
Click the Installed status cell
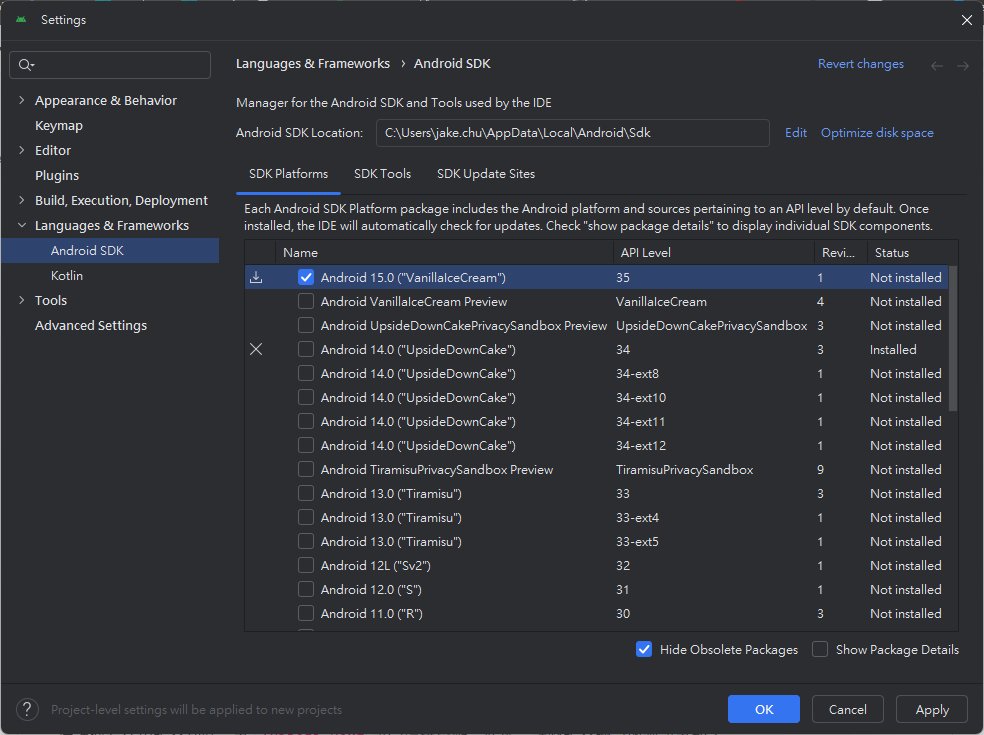(892, 350)
